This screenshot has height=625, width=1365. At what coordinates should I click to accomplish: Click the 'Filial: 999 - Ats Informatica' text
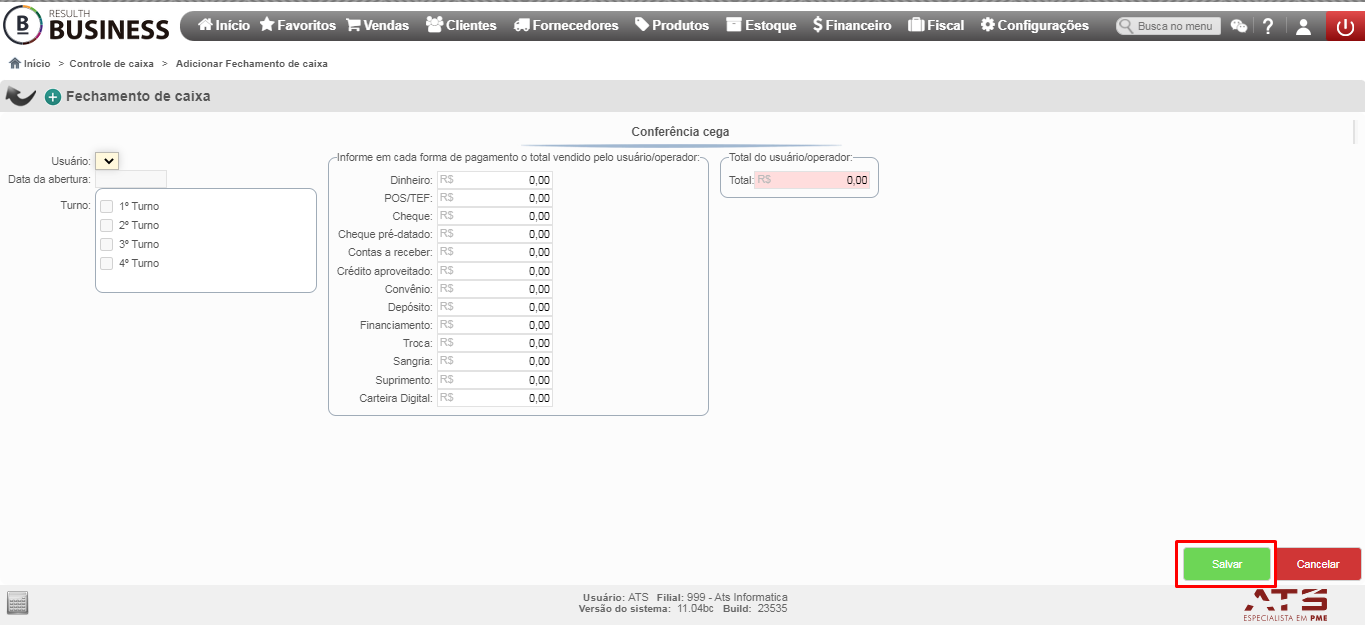click(x=722, y=597)
